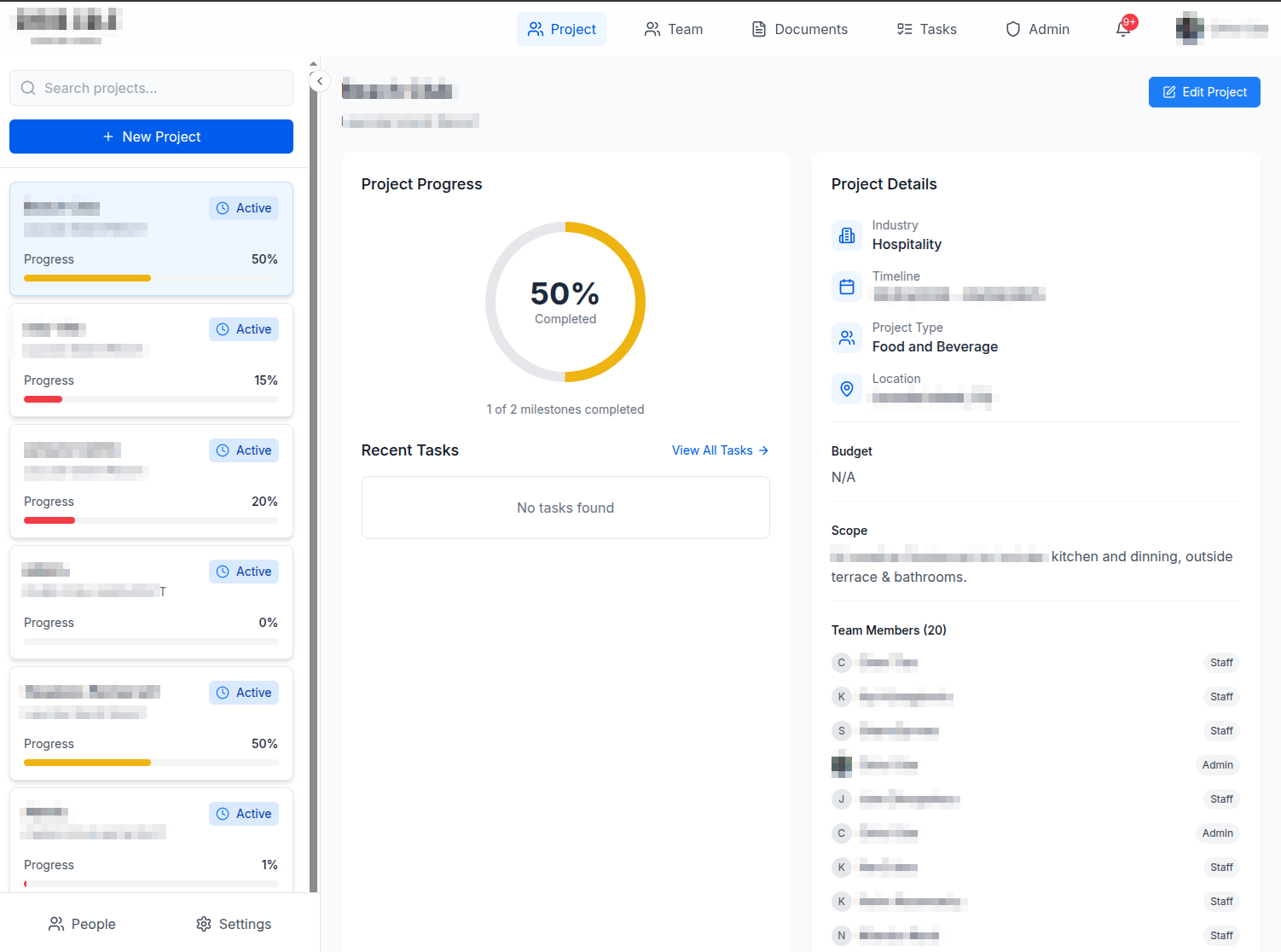1281x952 pixels.
Task: Select the project card with 15% progress
Action: pos(151,360)
